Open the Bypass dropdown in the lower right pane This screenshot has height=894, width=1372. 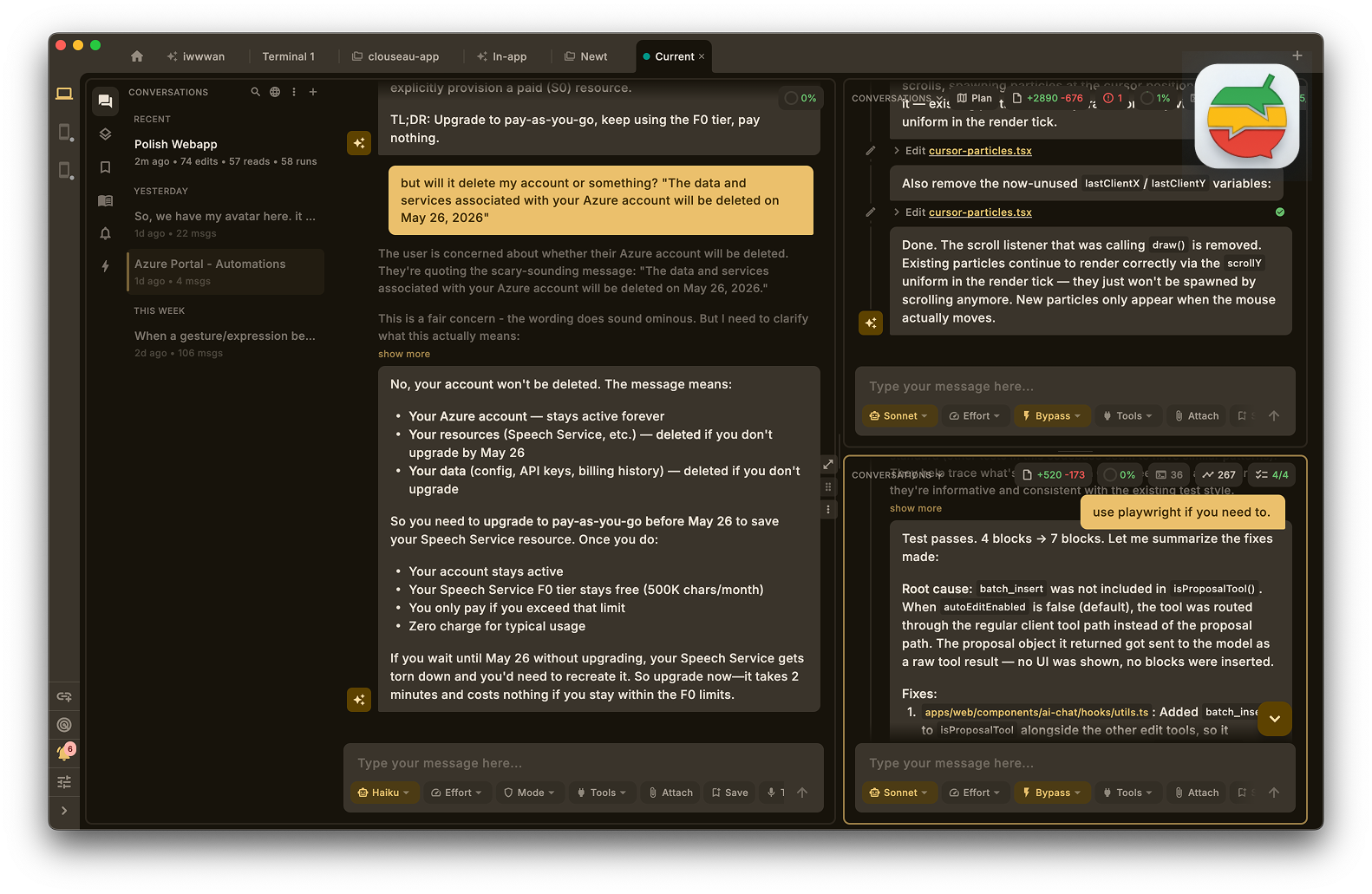tap(1052, 793)
